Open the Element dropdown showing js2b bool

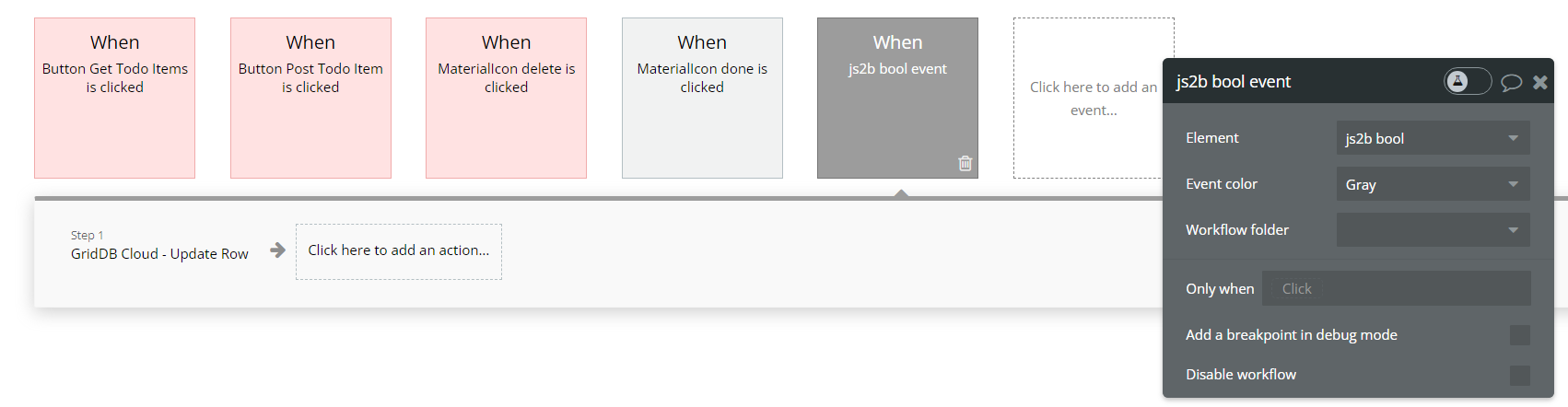[1432, 138]
